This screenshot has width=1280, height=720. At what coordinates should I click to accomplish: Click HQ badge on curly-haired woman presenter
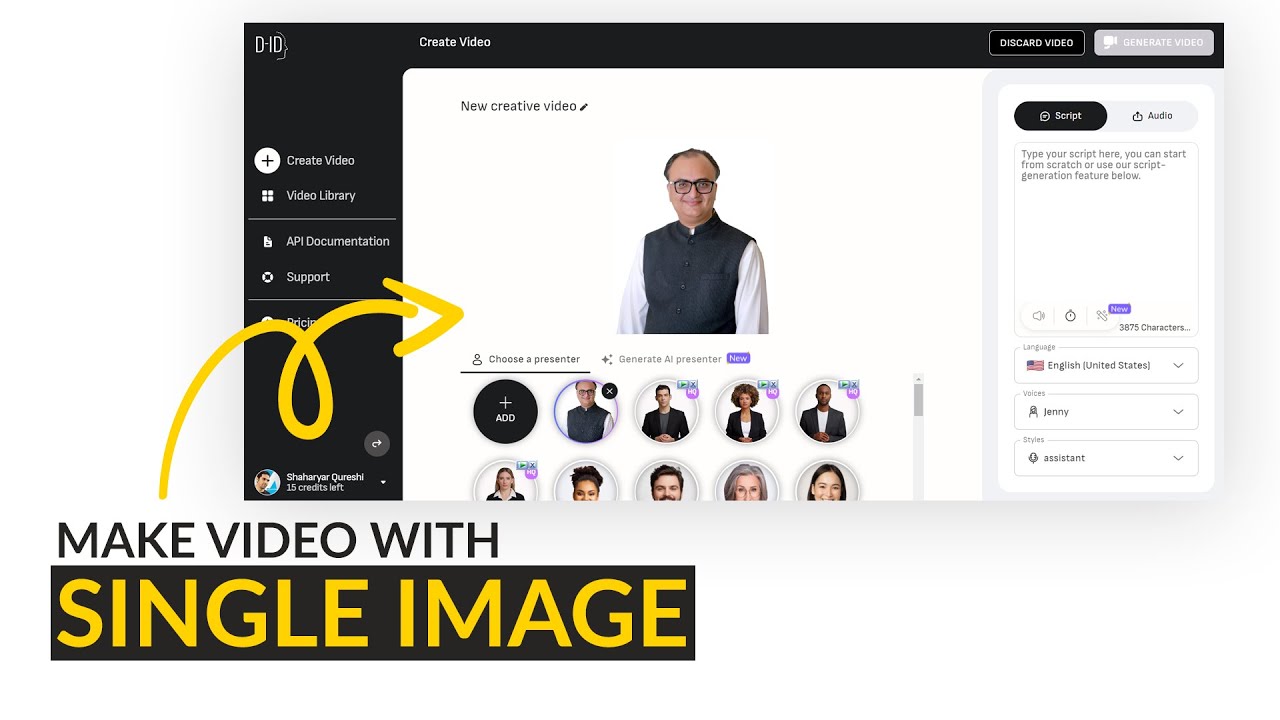point(772,392)
